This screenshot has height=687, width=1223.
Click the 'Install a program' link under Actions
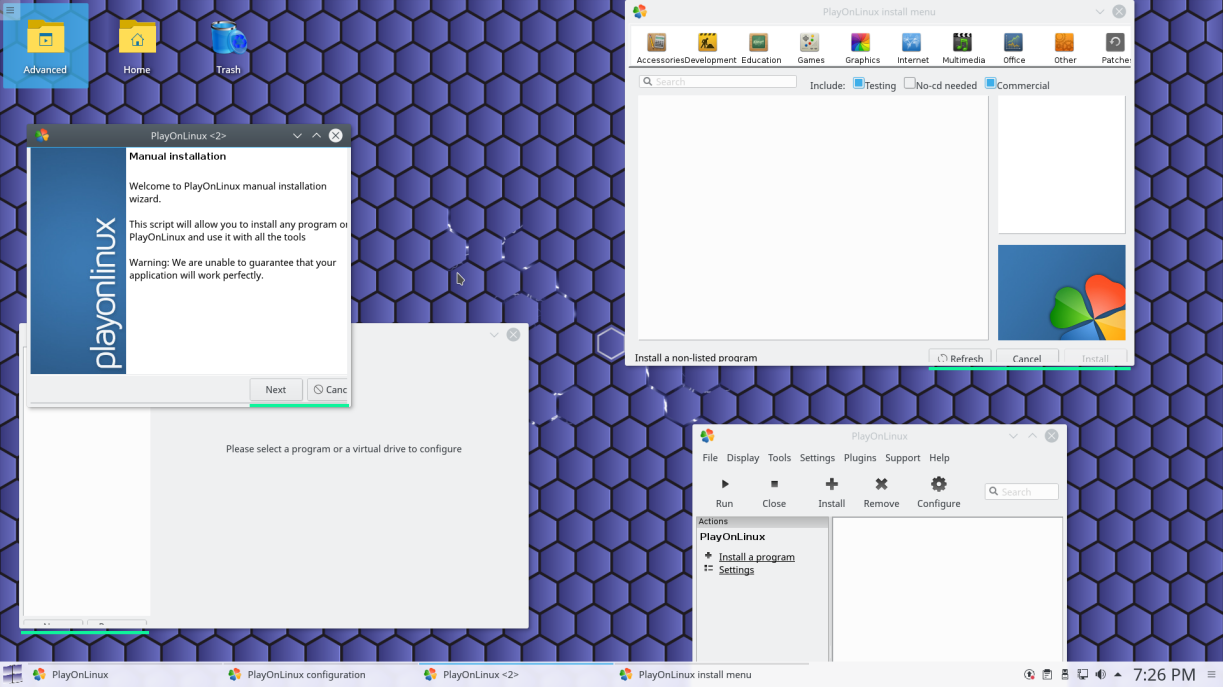pos(756,557)
